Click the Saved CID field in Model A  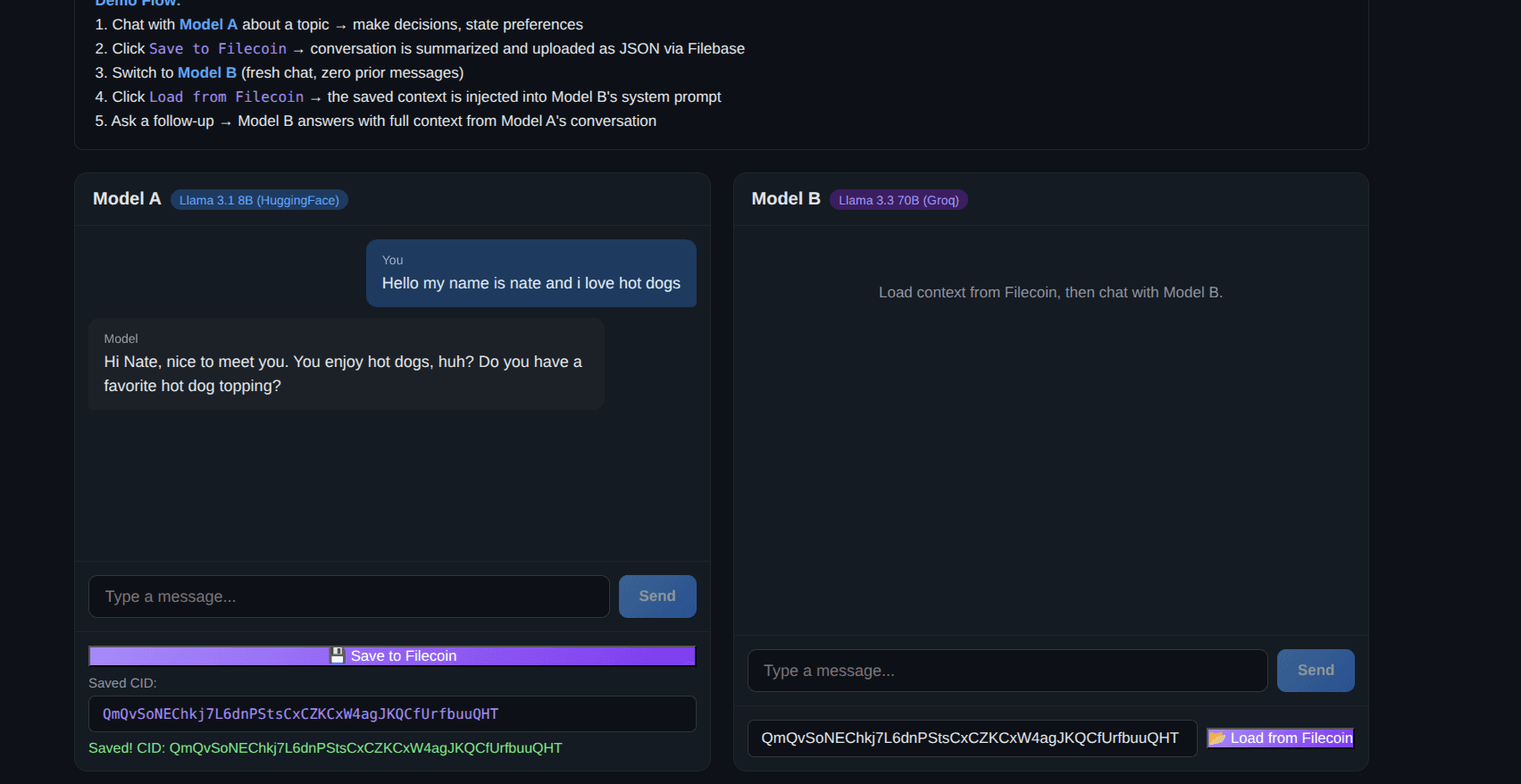tap(392, 714)
